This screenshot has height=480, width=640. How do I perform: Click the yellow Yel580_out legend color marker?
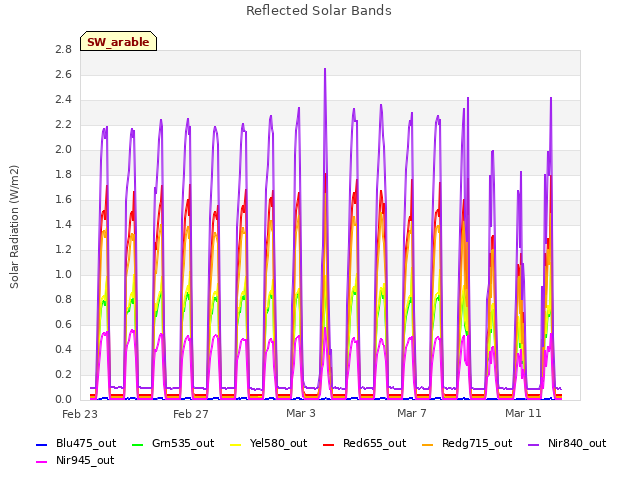pyautogui.click(x=236, y=444)
